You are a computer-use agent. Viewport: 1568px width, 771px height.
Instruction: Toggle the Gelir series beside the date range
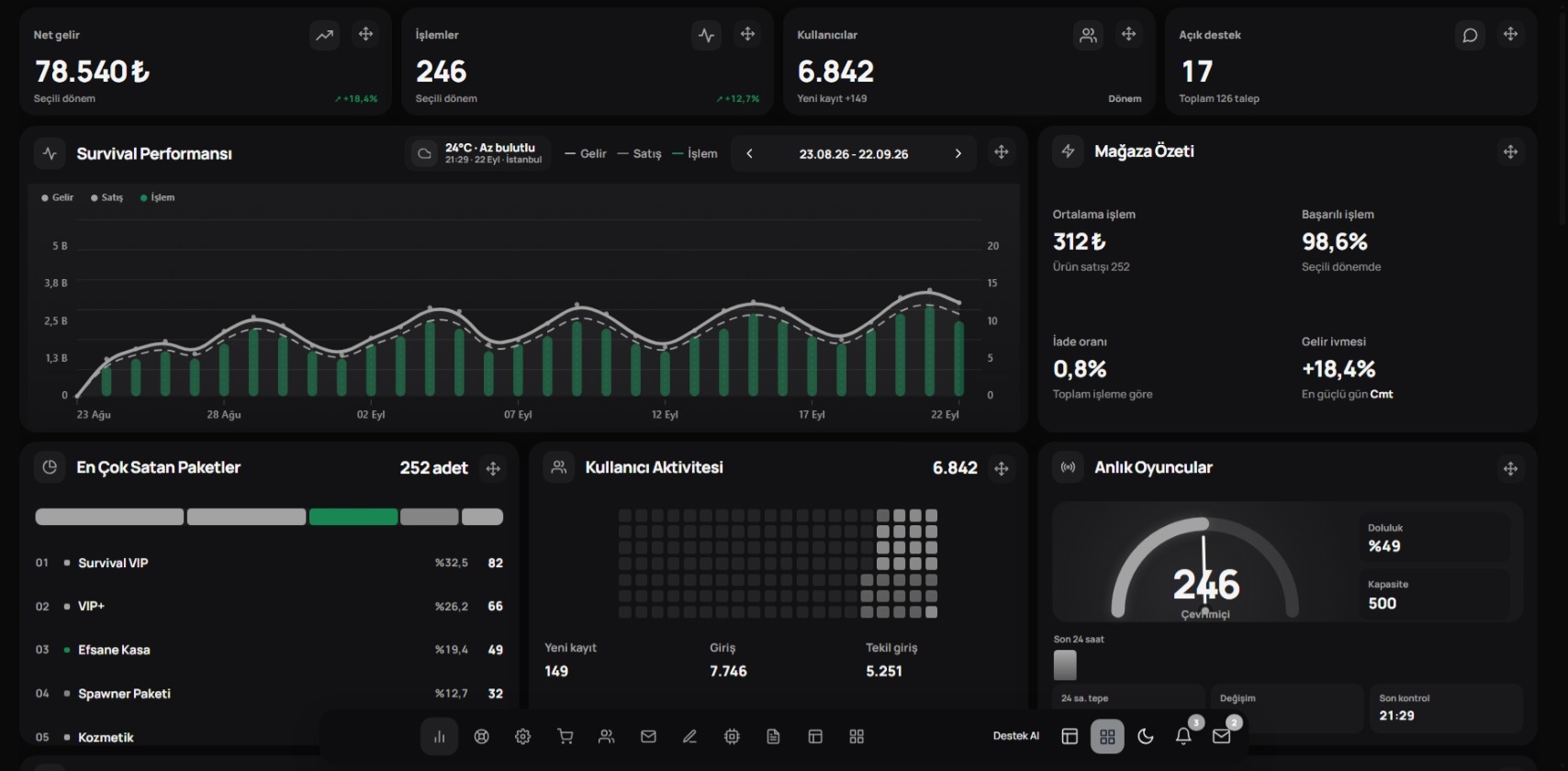pyautogui.click(x=586, y=153)
